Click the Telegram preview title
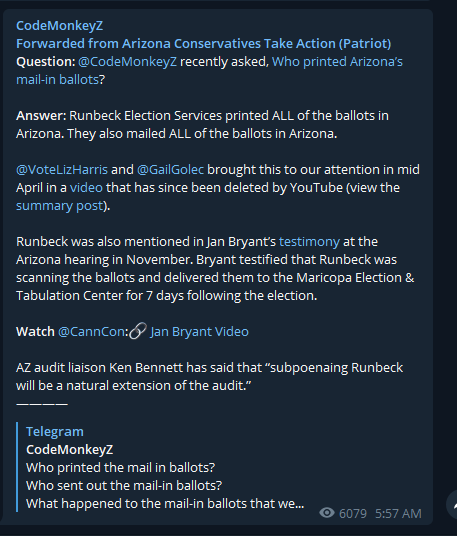457x536 pixels. (55, 431)
